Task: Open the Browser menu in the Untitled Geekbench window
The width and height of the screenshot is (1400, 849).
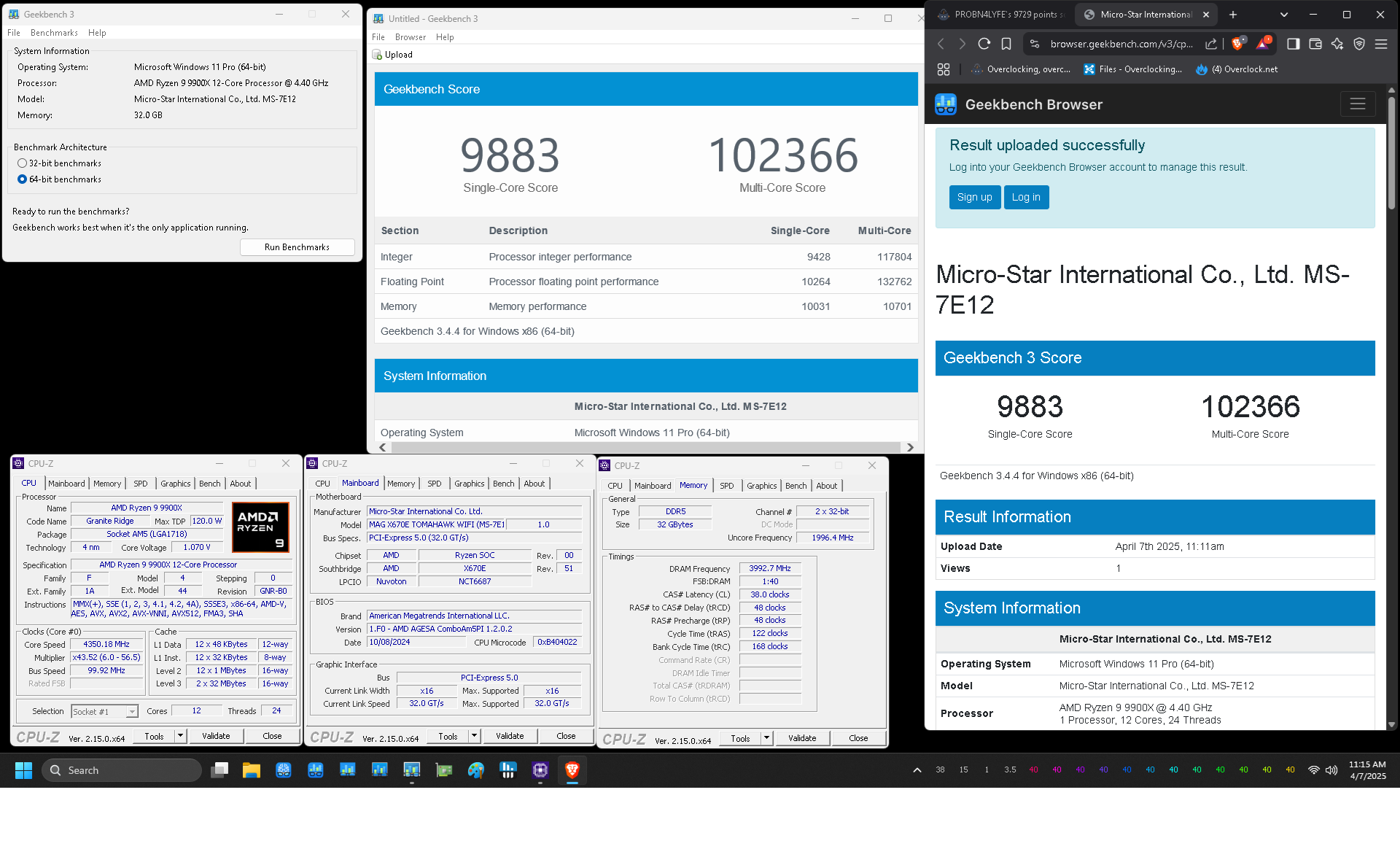Action: (411, 37)
